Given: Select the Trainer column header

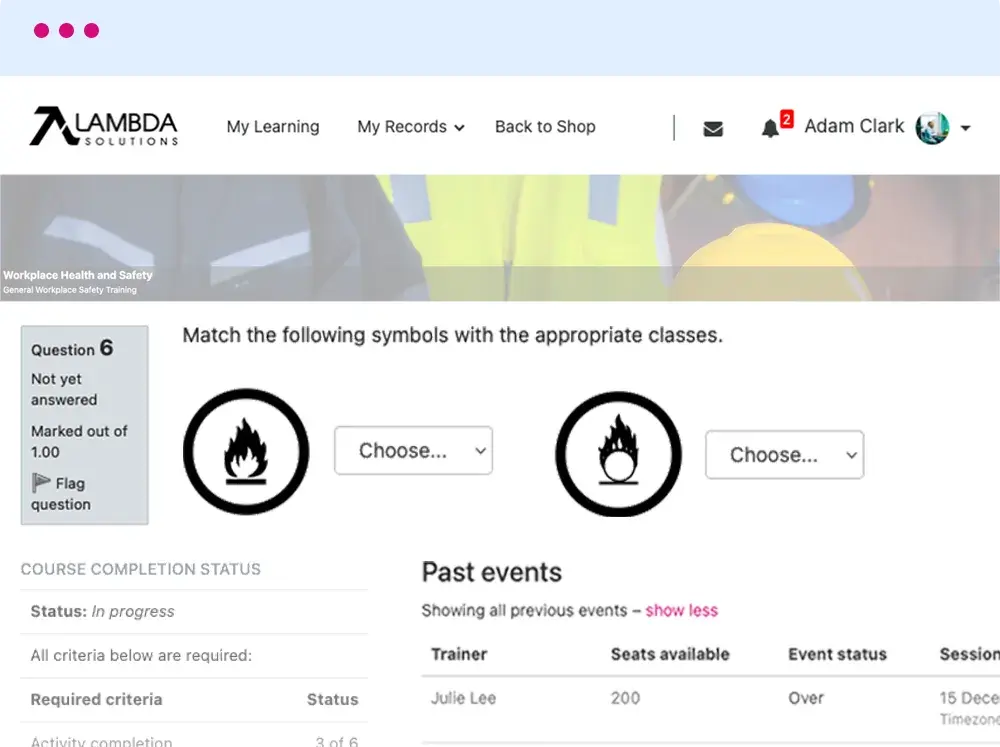Looking at the screenshot, I should point(459,655).
